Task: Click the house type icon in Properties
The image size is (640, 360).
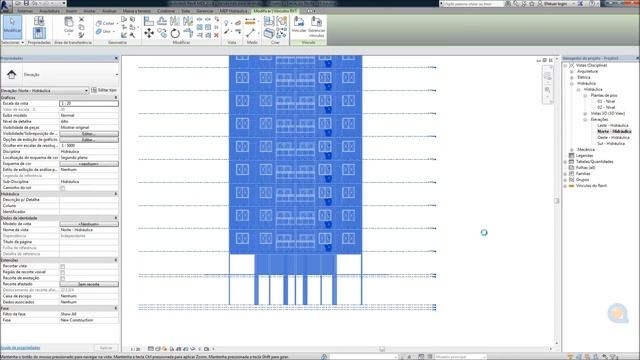Action: 11,74
